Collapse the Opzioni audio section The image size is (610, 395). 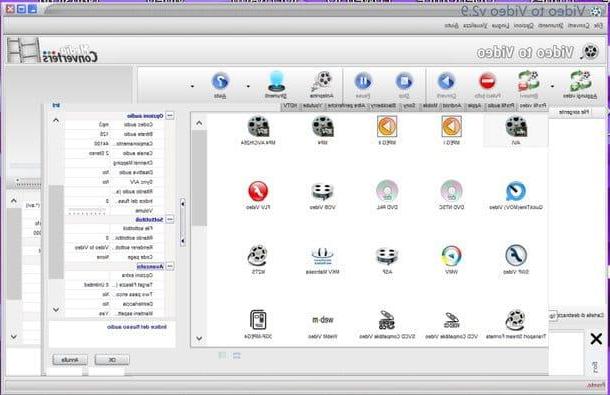170,116
